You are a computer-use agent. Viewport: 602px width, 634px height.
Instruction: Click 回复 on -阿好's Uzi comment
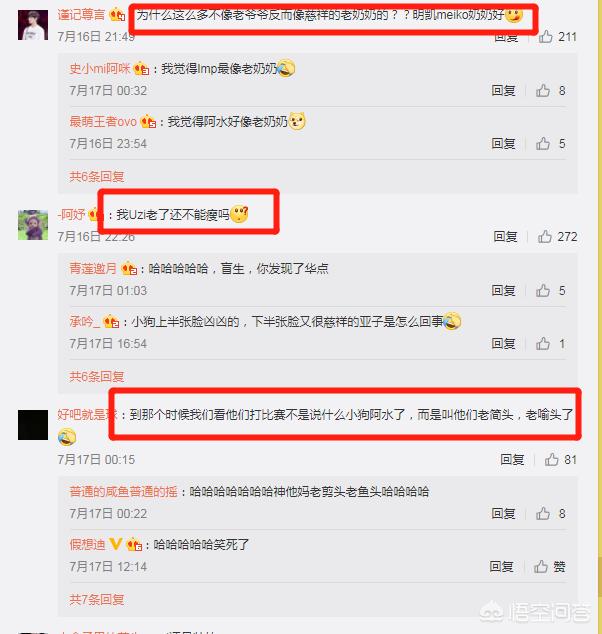point(505,237)
